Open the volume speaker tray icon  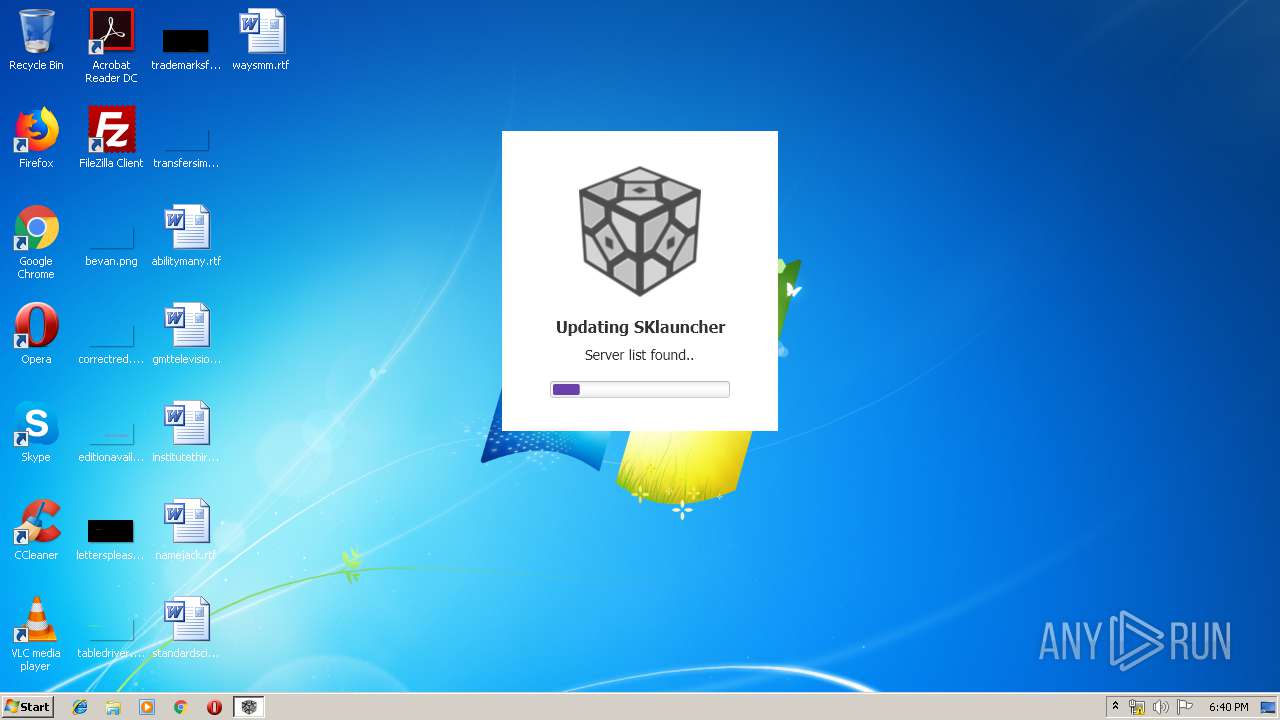(x=1161, y=707)
